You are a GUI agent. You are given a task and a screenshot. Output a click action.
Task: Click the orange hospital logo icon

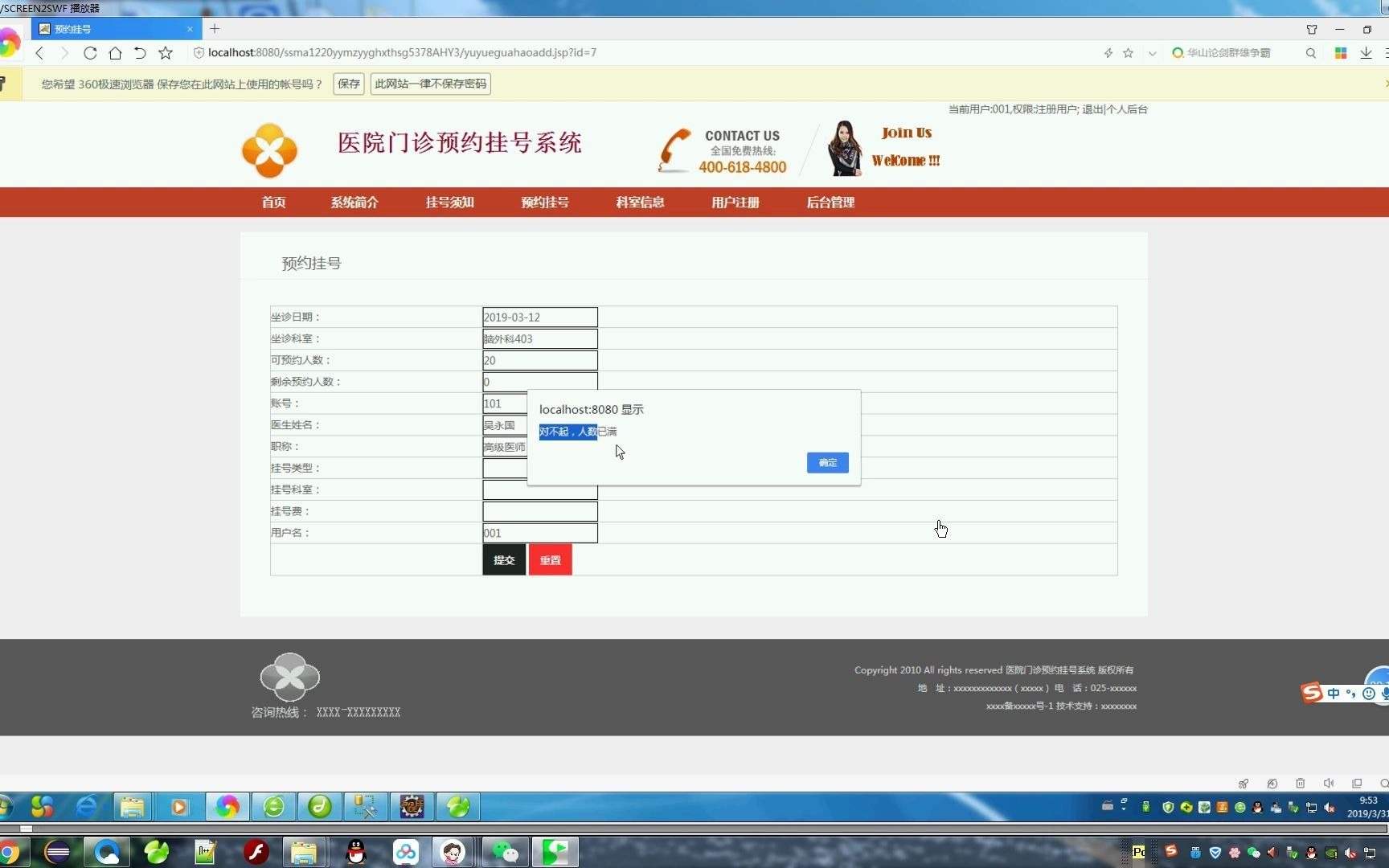point(268,149)
